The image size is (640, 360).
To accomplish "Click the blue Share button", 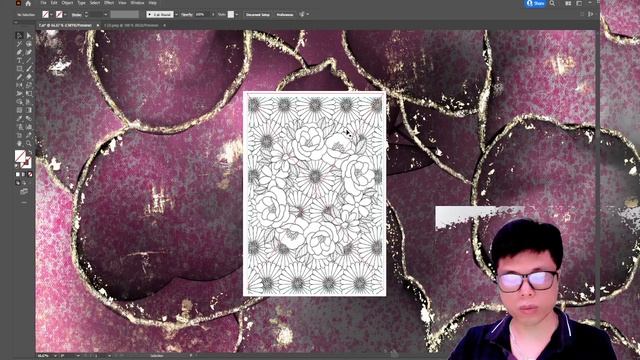I will 535,3.
